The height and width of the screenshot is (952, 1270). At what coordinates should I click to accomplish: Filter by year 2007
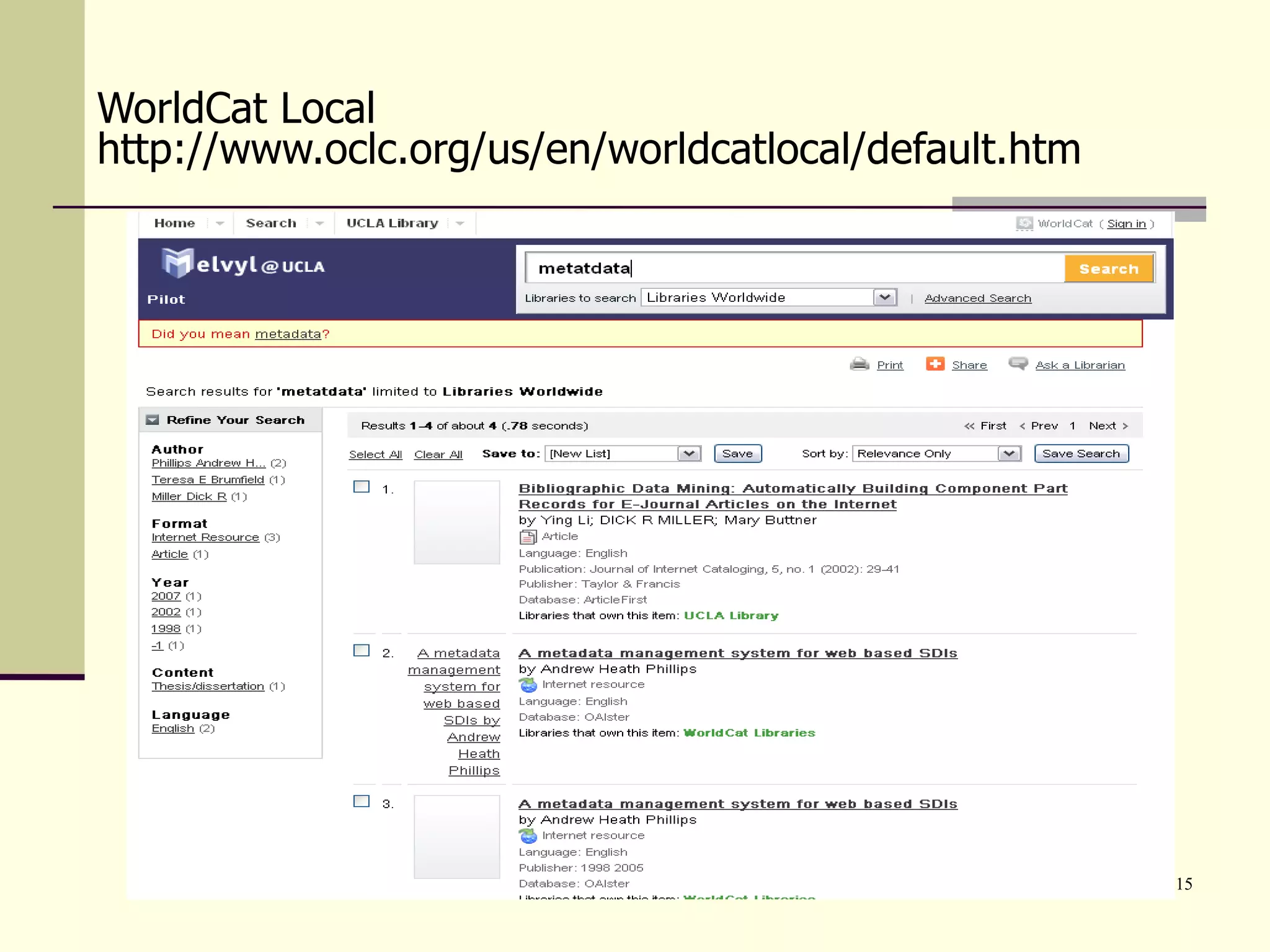pos(166,596)
